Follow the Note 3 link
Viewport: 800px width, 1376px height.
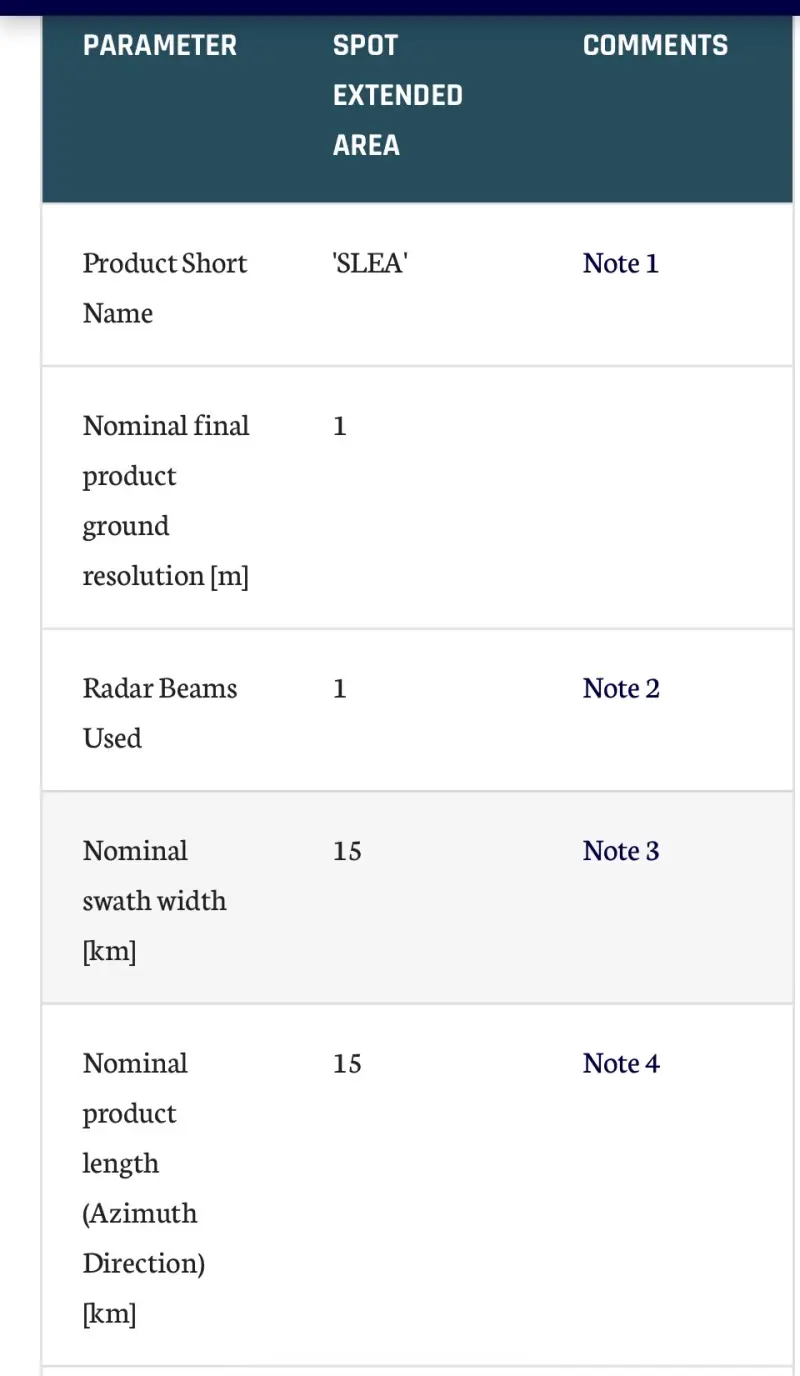click(x=620, y=851)
